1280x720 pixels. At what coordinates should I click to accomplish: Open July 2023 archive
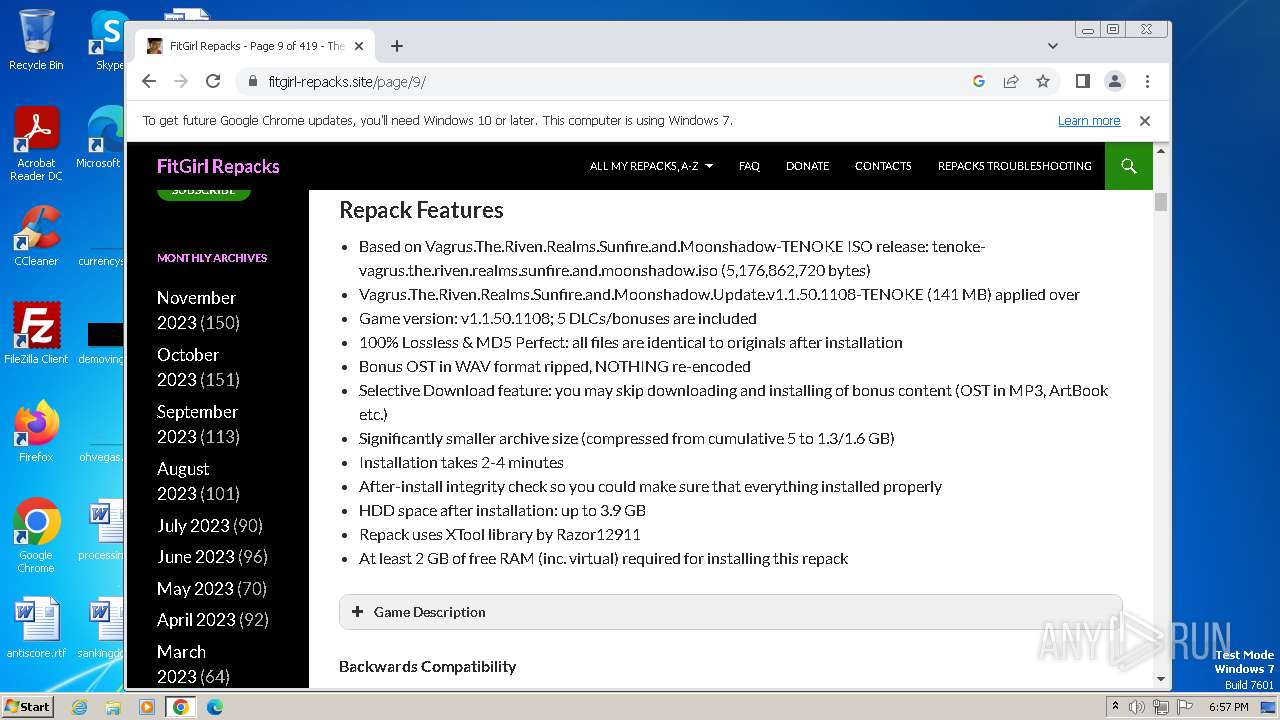193,525
